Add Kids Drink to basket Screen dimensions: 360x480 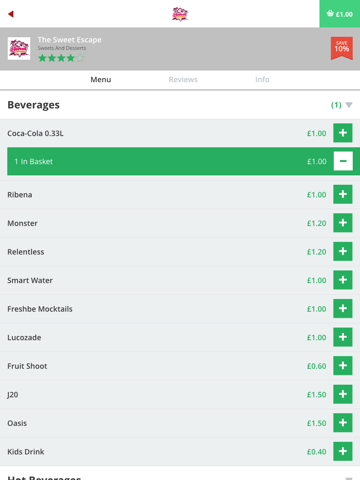[343, 451]
